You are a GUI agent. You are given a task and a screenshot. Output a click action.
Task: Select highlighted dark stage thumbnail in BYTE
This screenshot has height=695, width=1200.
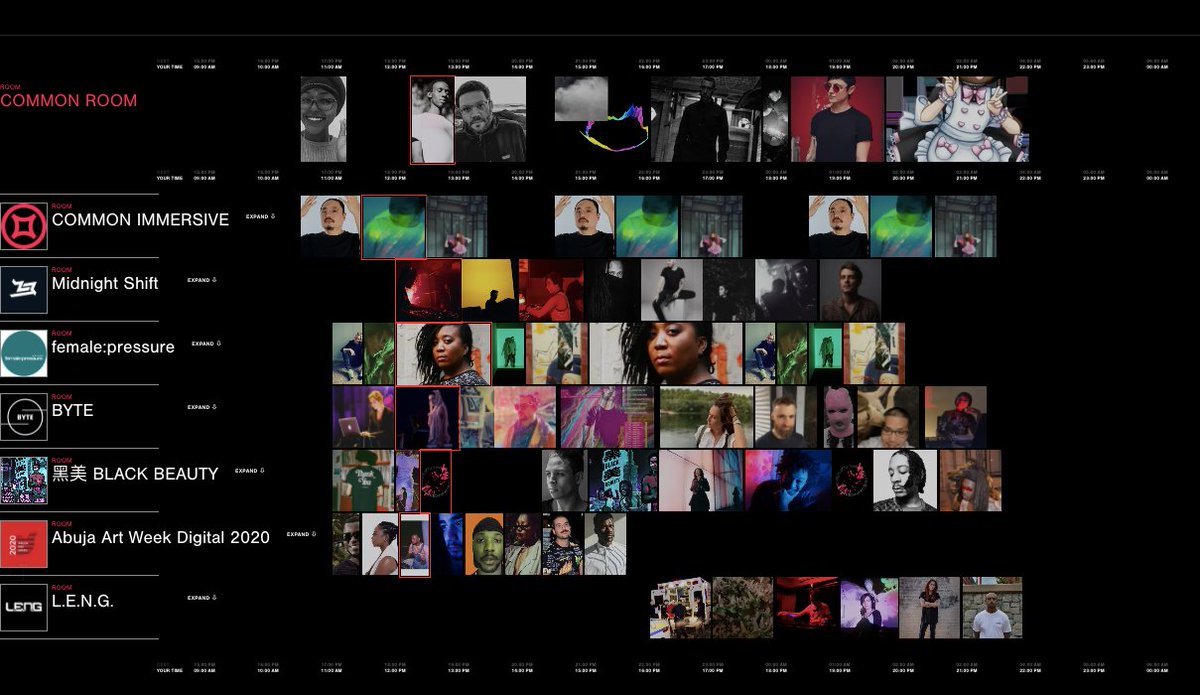tap(428, 417)
